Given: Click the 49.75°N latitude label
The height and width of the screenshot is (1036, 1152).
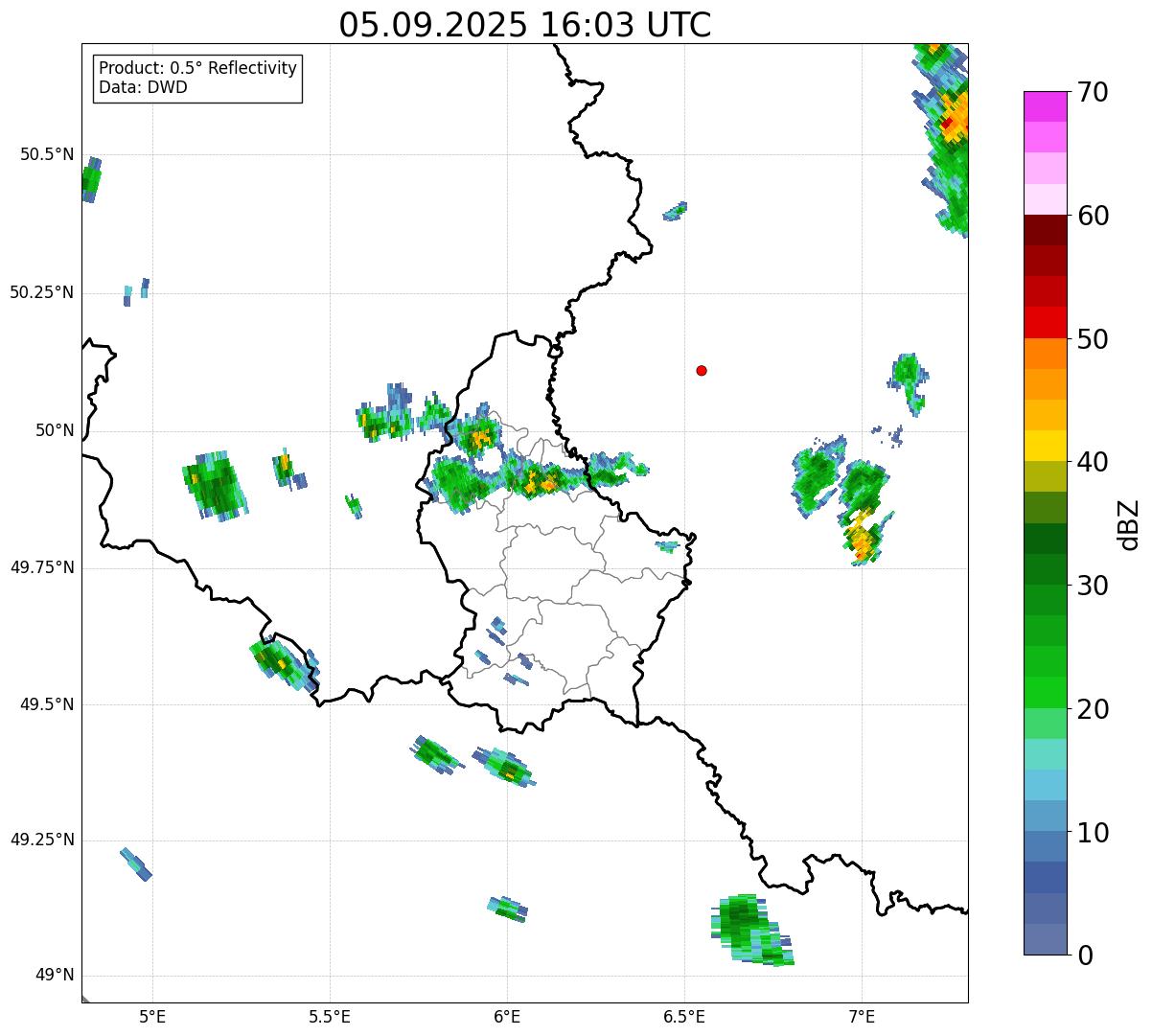Looking at the screenshot, I should (x=41, y=568).
